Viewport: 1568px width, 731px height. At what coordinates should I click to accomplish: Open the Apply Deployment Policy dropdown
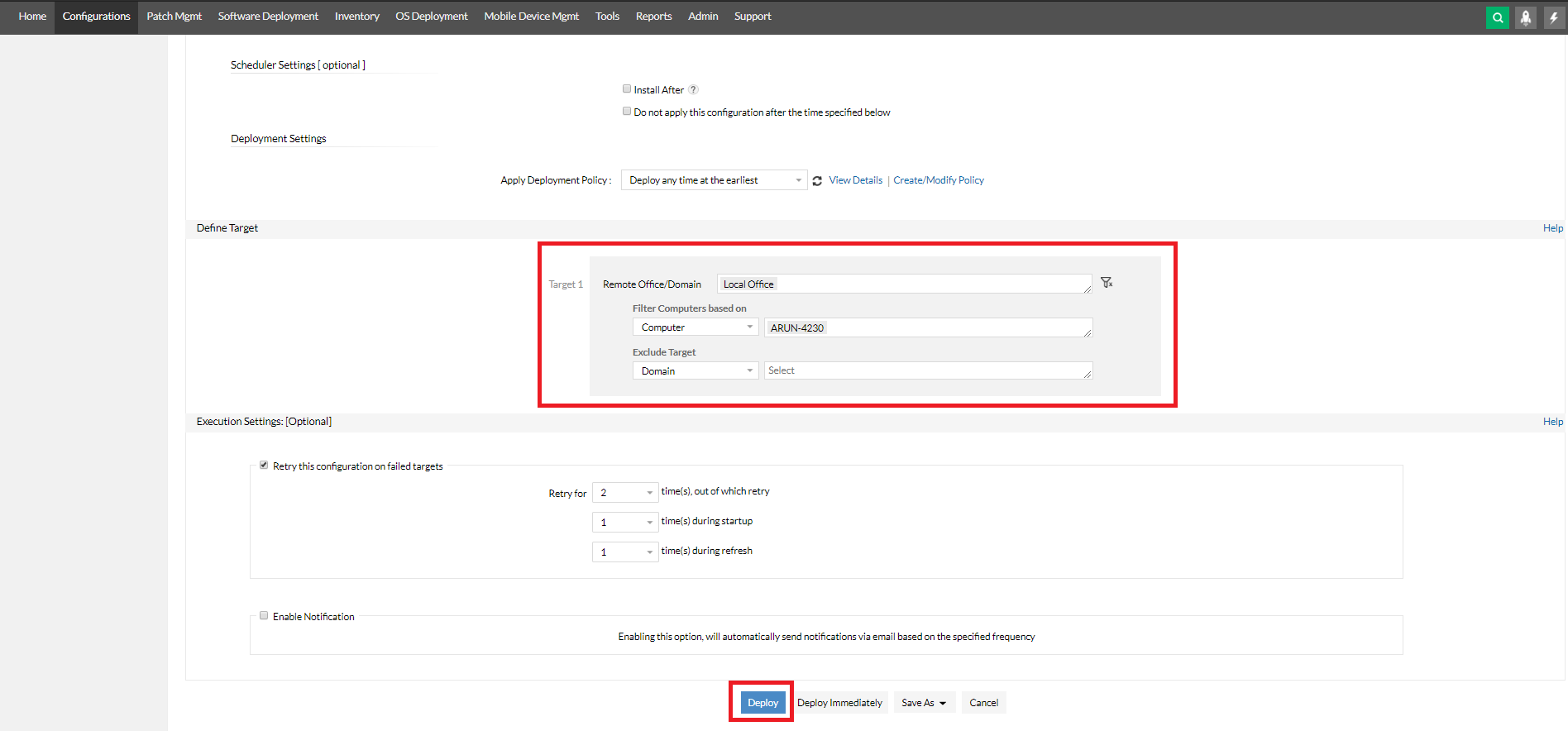715,180
